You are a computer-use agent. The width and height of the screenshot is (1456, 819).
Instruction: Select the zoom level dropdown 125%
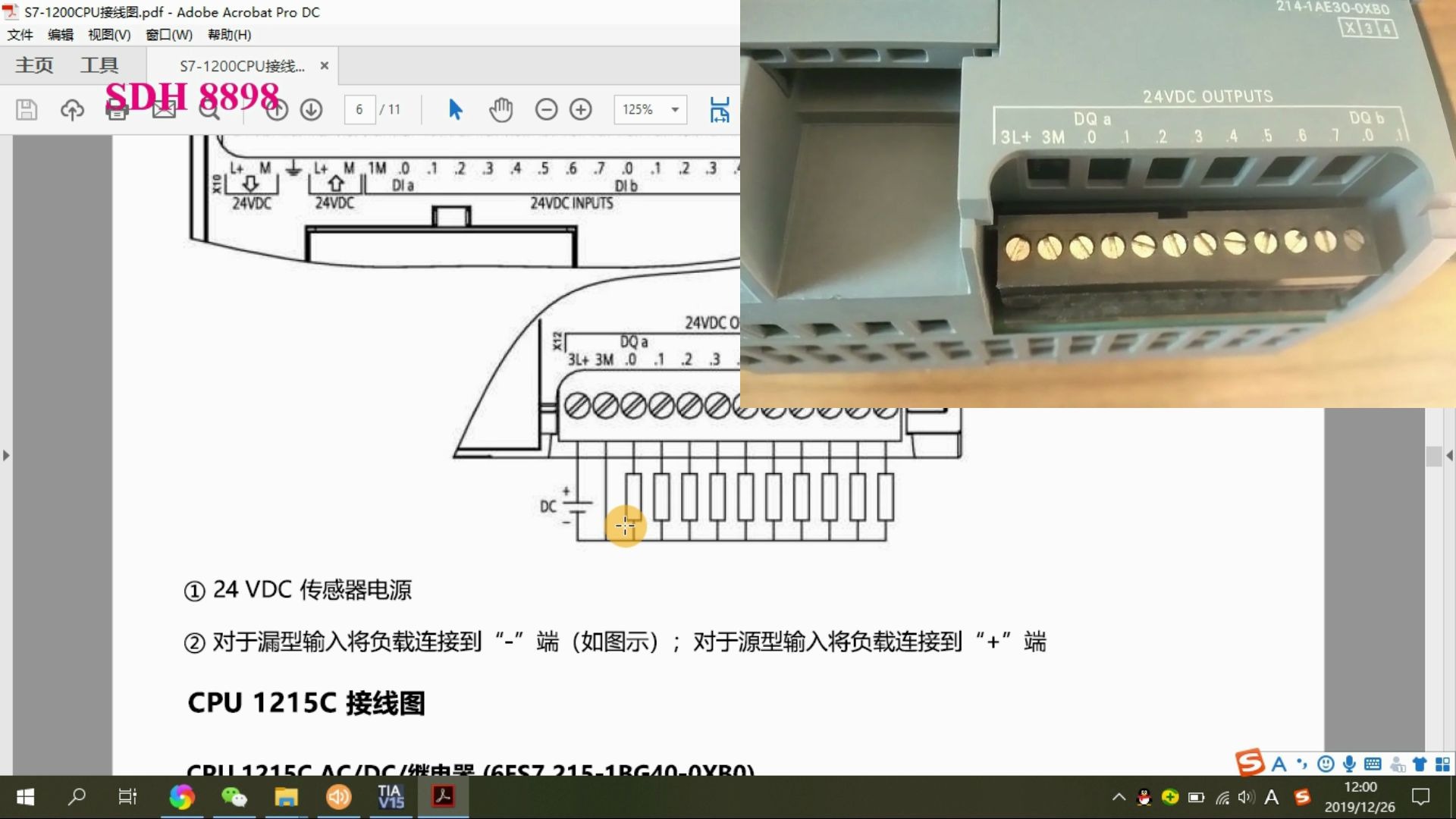(x=649, y=108)
